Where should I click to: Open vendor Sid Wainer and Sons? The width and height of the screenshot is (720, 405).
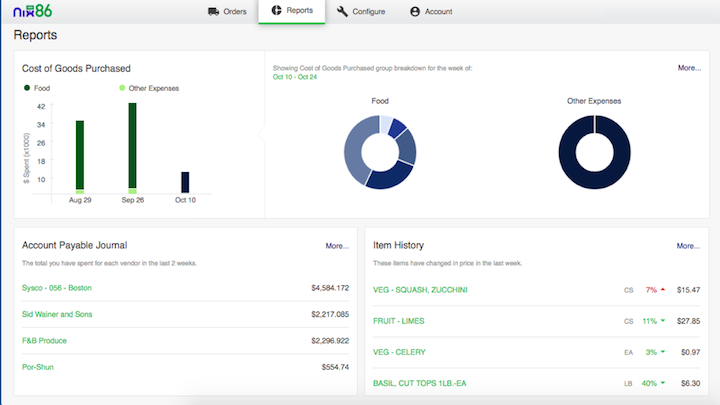tap(57, 315)
